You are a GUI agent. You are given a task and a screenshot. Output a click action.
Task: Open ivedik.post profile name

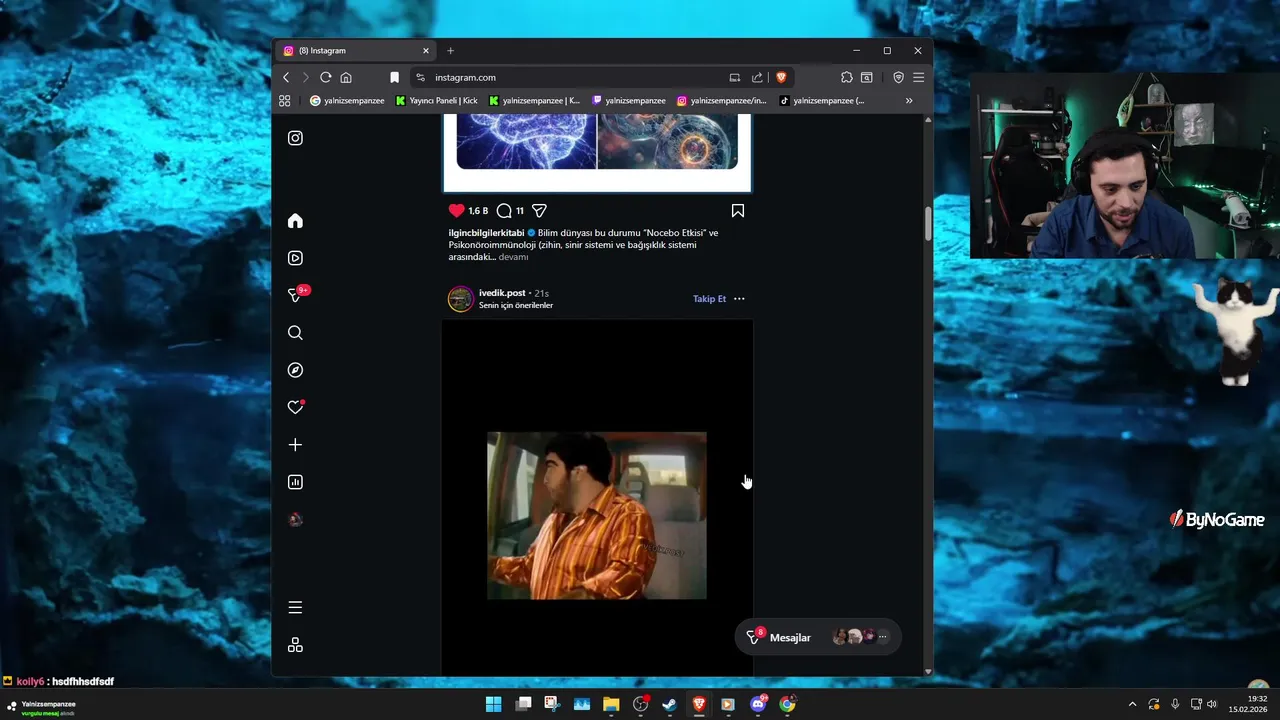pyautogui.click(x=502, y=293)
